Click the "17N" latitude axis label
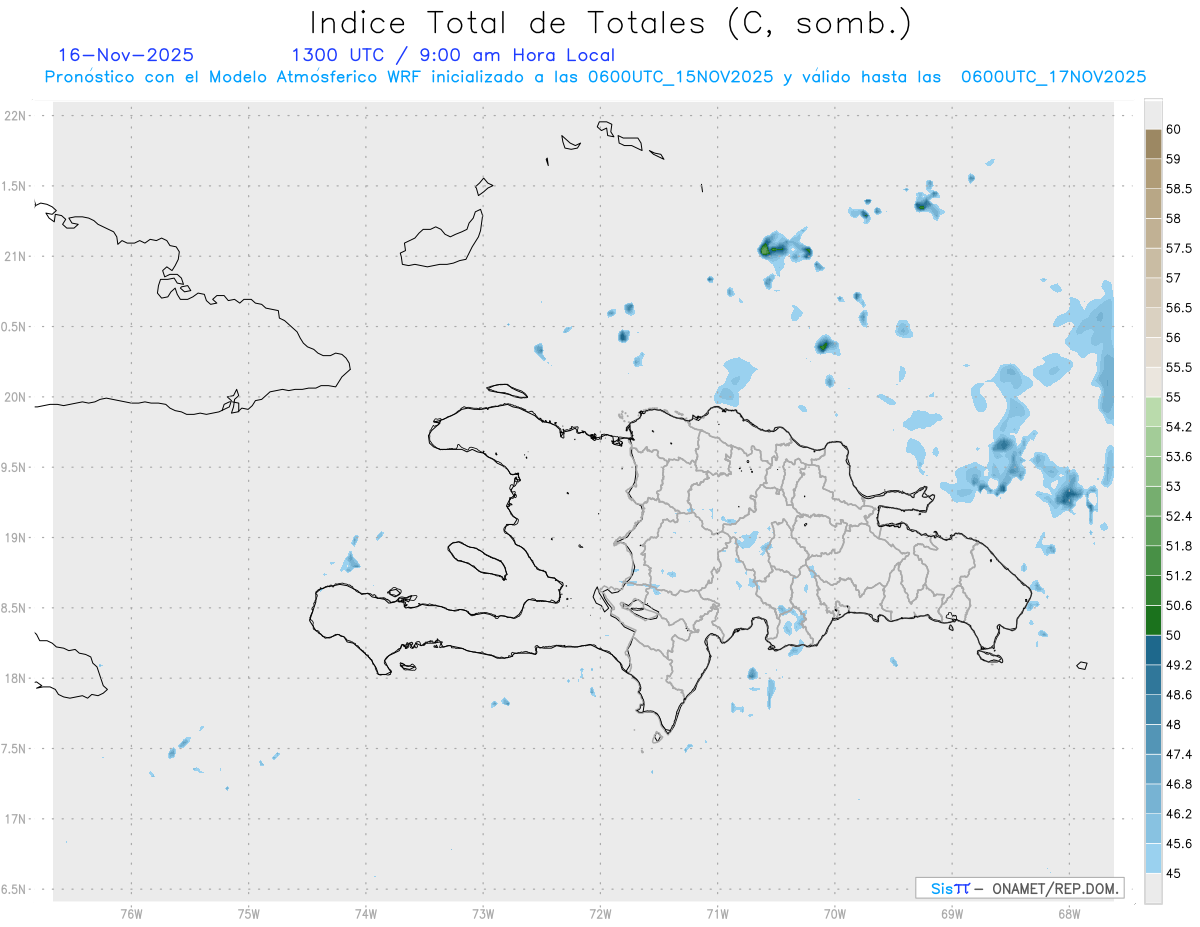The height and width of the screenshot is (927, 1200). 16,819
